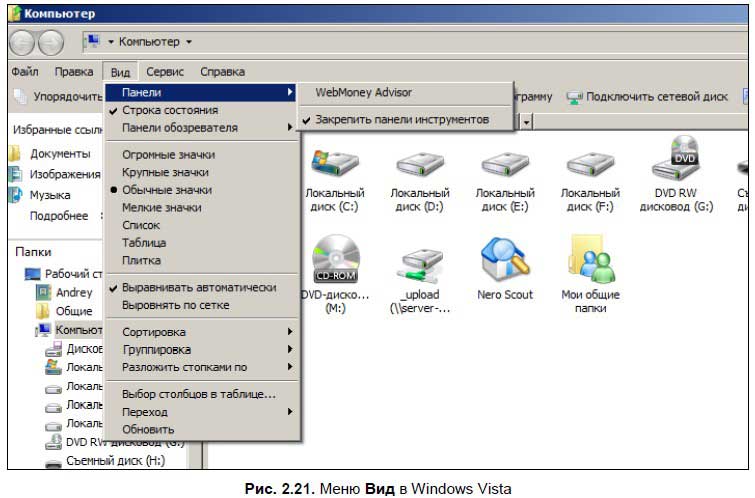Select Обычные значки view mode
This screenshot has height=498, width=755.
coord(166,190)
